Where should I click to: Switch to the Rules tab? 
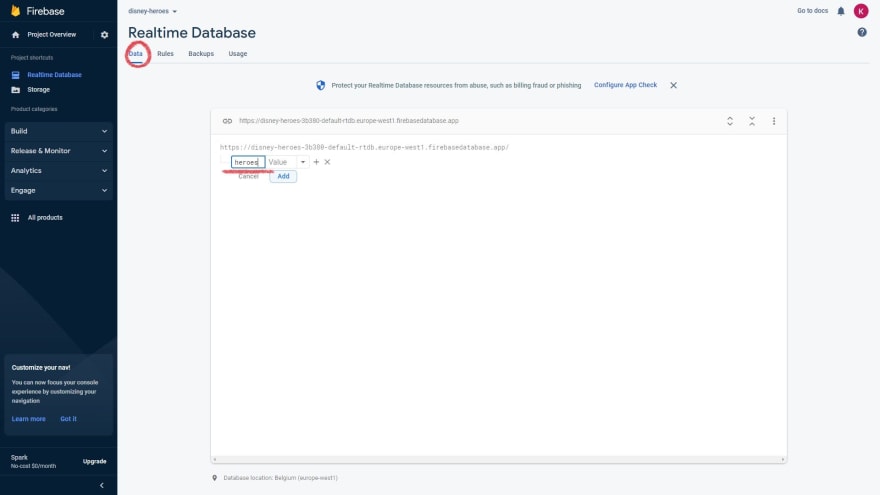[x=165, y=54]
